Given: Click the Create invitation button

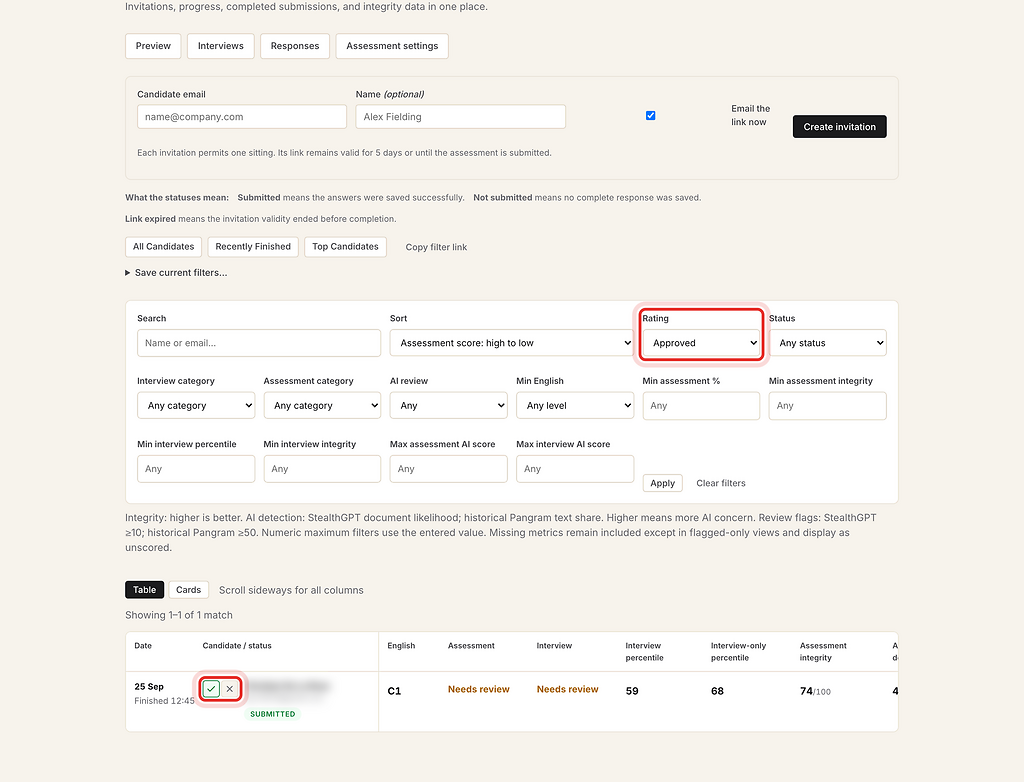Looking at the screenshot, I should click(x=839, y=127).
